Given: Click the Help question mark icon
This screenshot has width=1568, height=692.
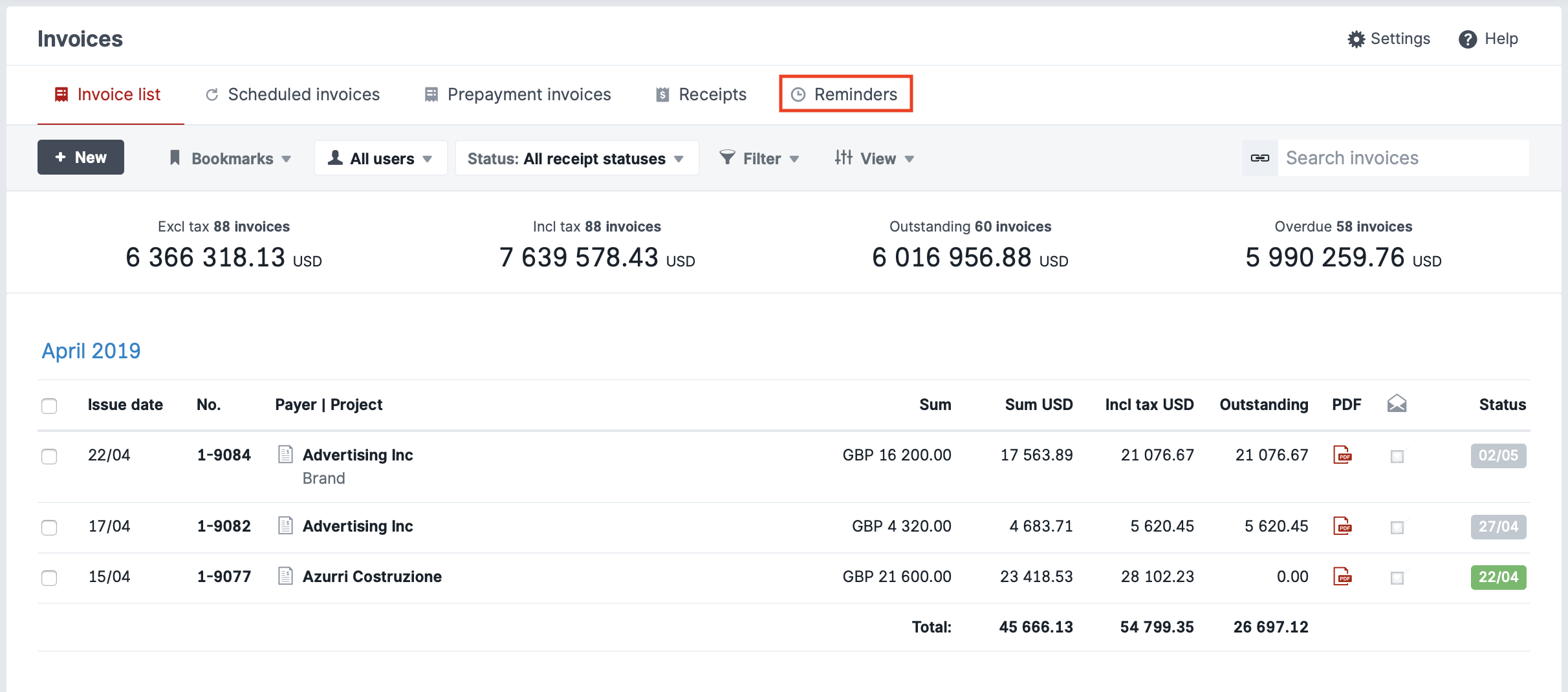Looking at the screenshot, I should pyautogui.click(x=1468, y=39).
